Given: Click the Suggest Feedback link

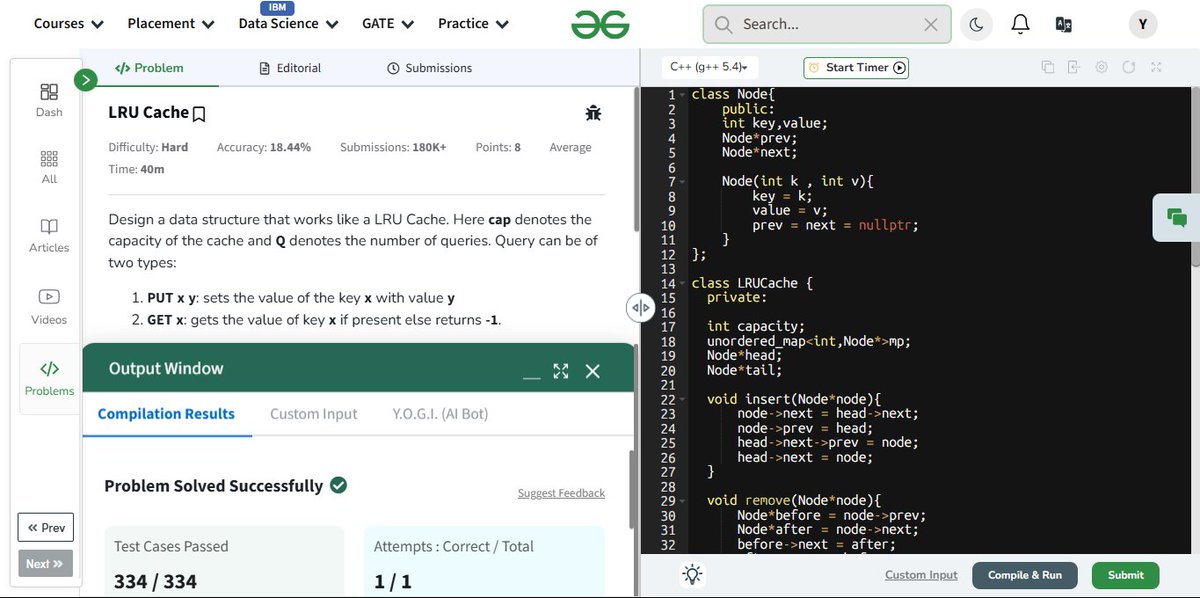Looking at the screenshot, I should coord(561,493).
